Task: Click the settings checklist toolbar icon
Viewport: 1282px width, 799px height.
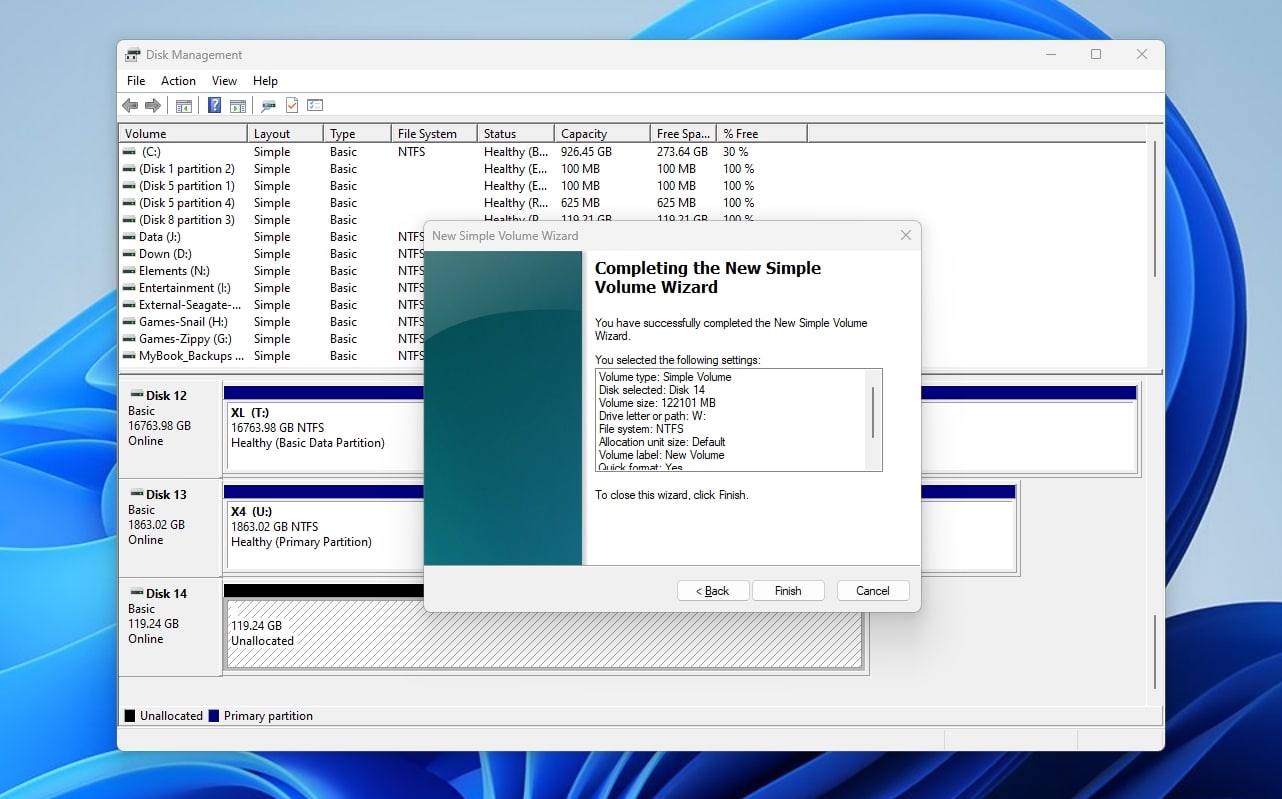Action: click(x=315, y=105)
